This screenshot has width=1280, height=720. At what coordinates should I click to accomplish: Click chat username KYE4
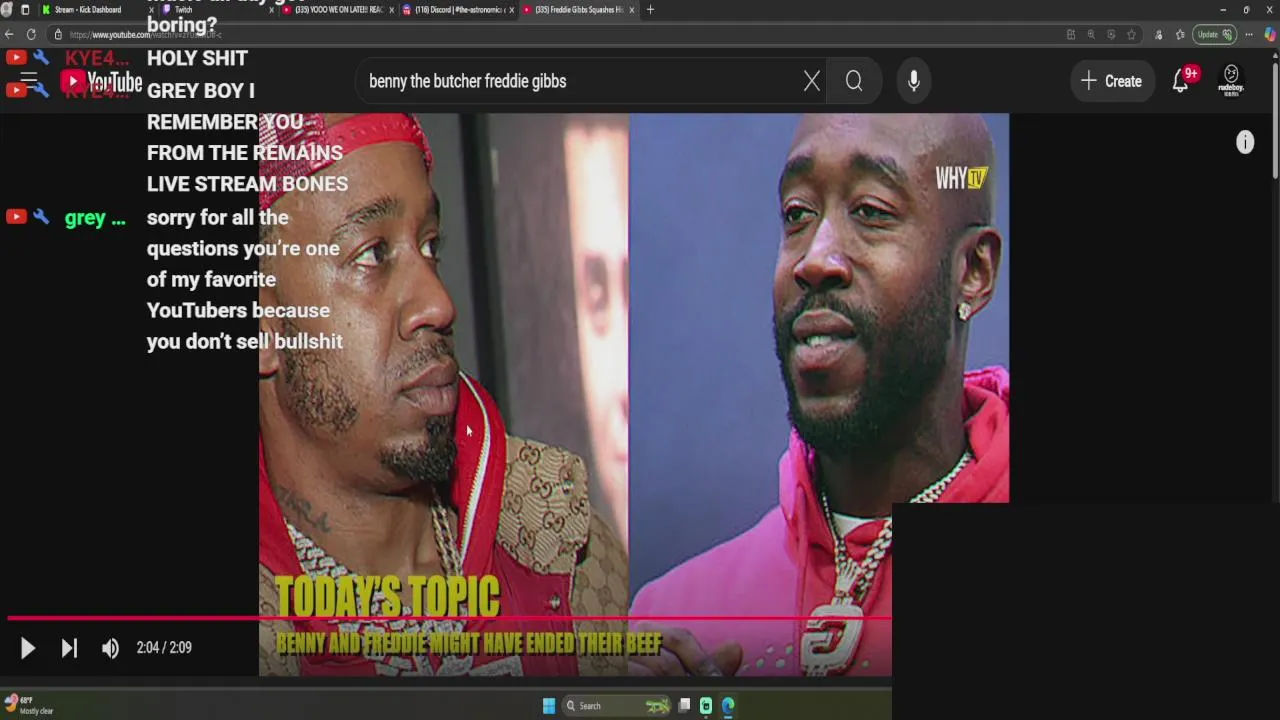[x=97, y=59]
